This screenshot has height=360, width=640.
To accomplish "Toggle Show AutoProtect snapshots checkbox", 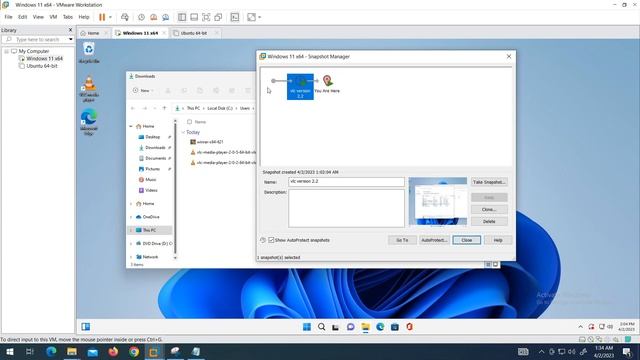I will click(271, 240).
